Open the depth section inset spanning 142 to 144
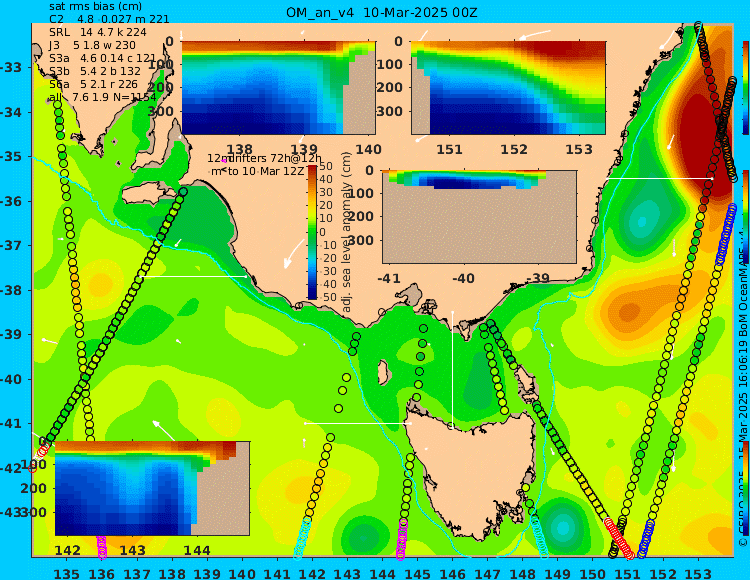 pyautogui.click(x=152, y=488)
